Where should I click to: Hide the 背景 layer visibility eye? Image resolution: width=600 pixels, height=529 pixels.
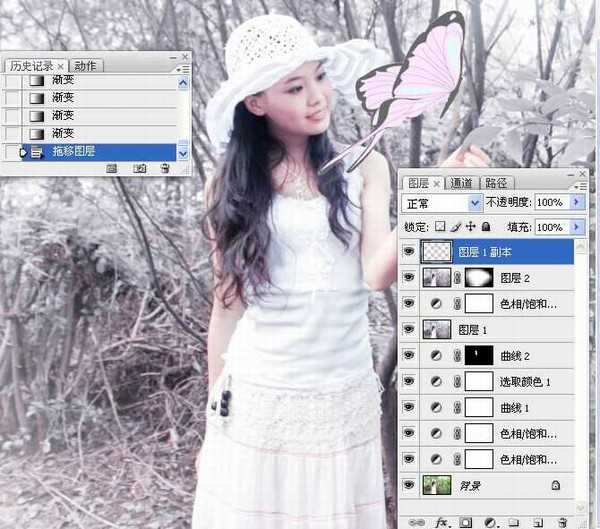pyautogui.click(x=408, y=485)
